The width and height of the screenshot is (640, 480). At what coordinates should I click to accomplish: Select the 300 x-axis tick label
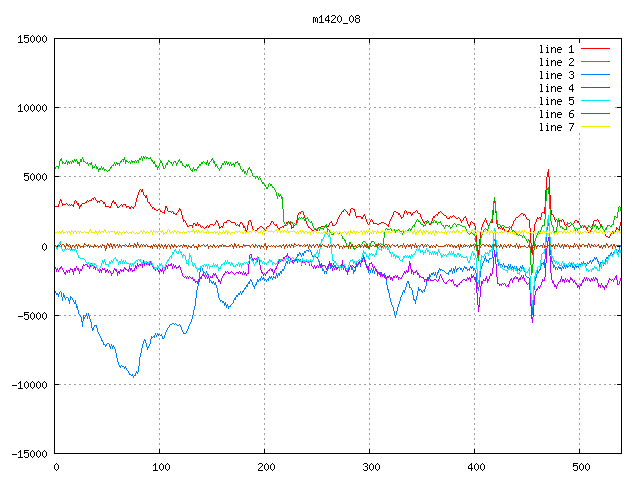pos(370,467)
